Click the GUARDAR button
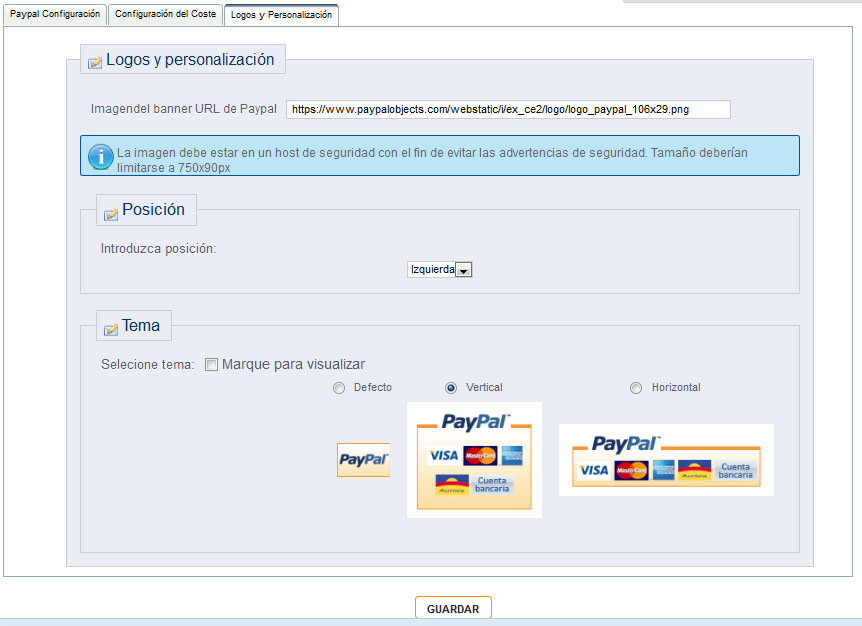Image resolution: width=862 pixels, height=626 pixels. (x=453, y=608)
